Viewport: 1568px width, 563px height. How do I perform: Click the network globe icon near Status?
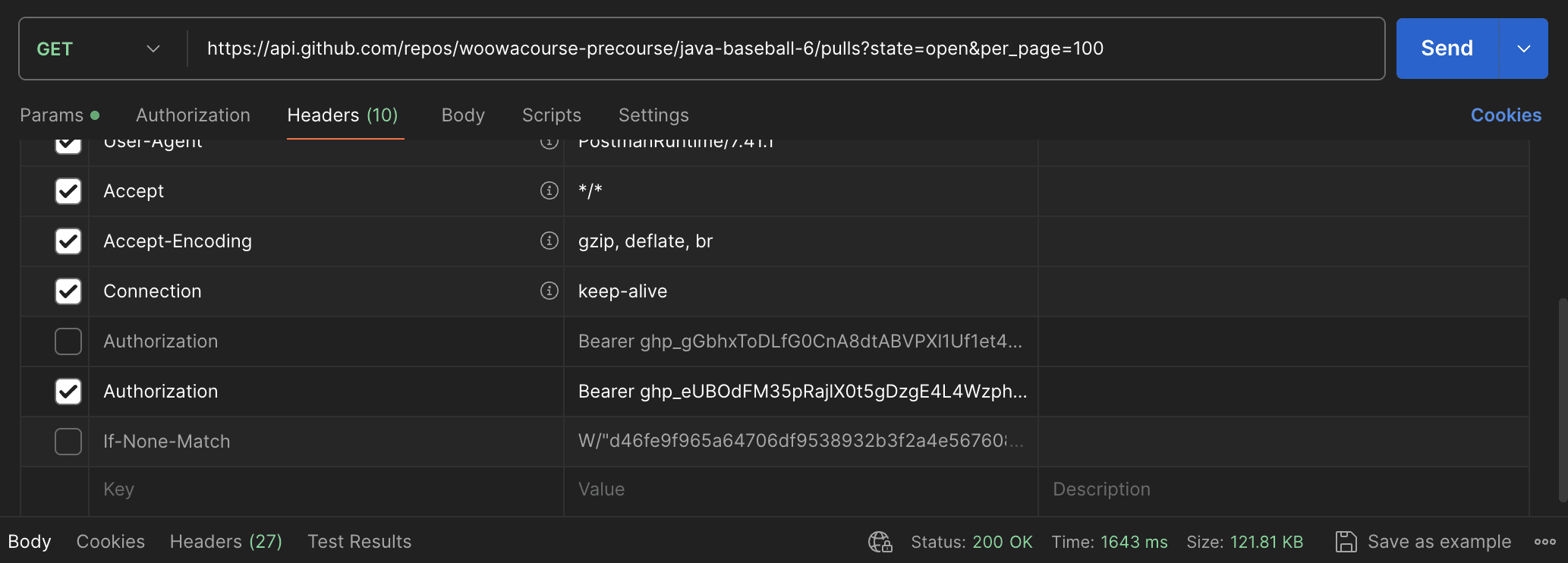pyautogui.click(x=880, y=542)
